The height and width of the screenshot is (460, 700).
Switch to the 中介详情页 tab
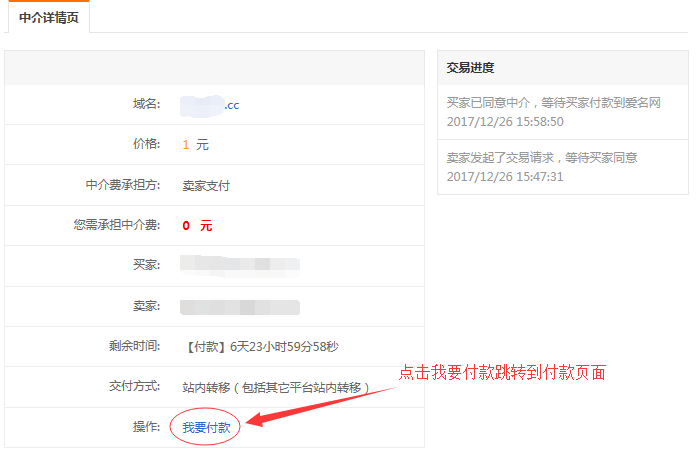click(x=48, y=18)
